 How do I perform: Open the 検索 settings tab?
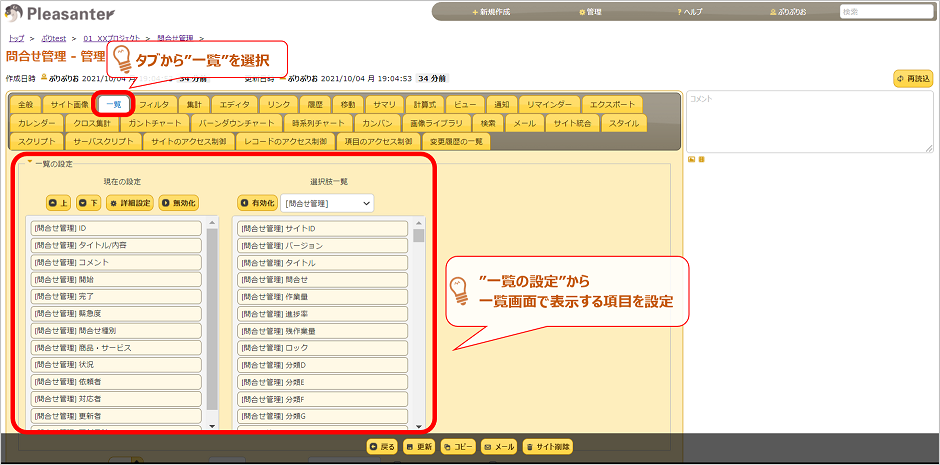487,123
